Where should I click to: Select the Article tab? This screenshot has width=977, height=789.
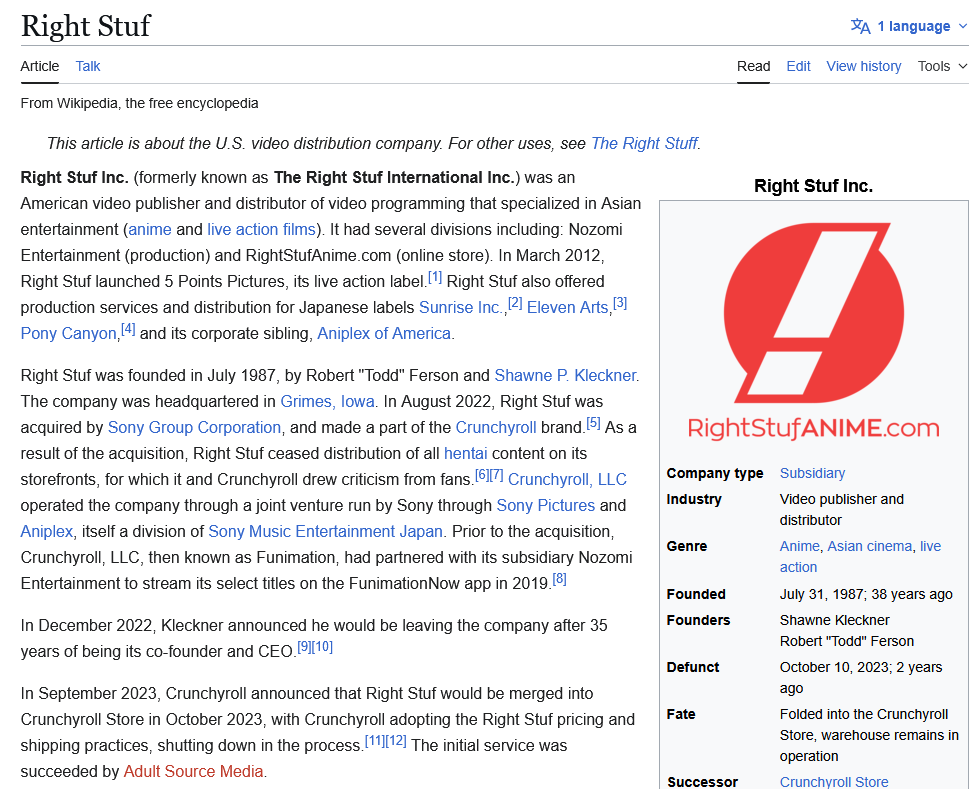[40, 66]
